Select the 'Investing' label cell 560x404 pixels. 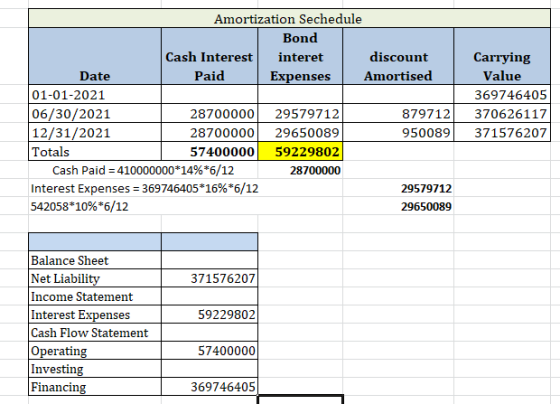95,368
